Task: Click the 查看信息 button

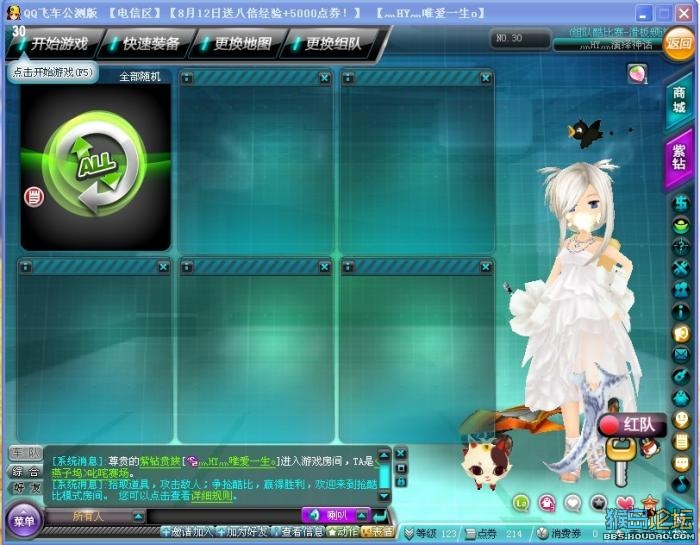Action: click(298, 532)
